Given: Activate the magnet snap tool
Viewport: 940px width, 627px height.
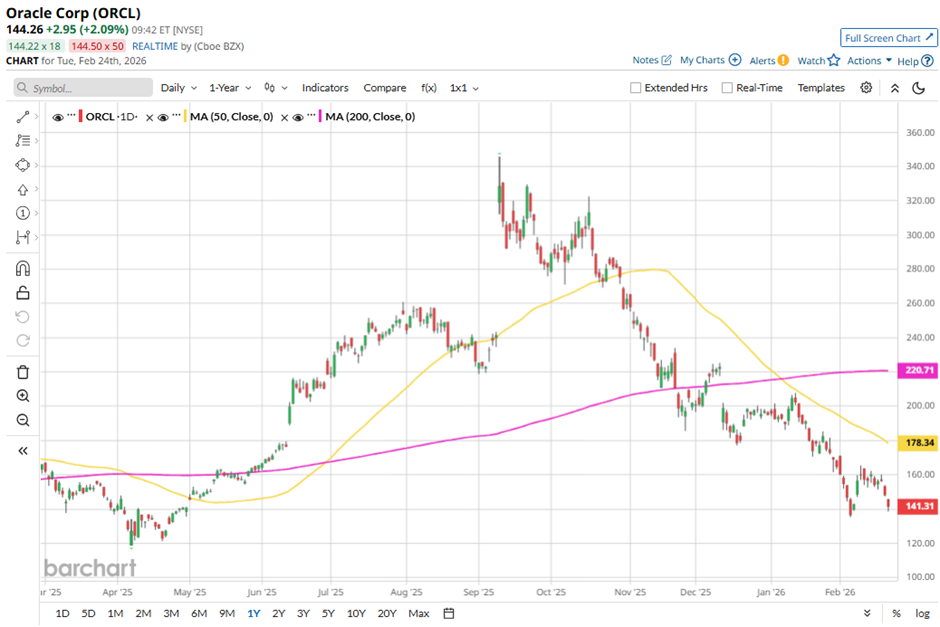Looking at the screenshot, I should pos(22,269).
